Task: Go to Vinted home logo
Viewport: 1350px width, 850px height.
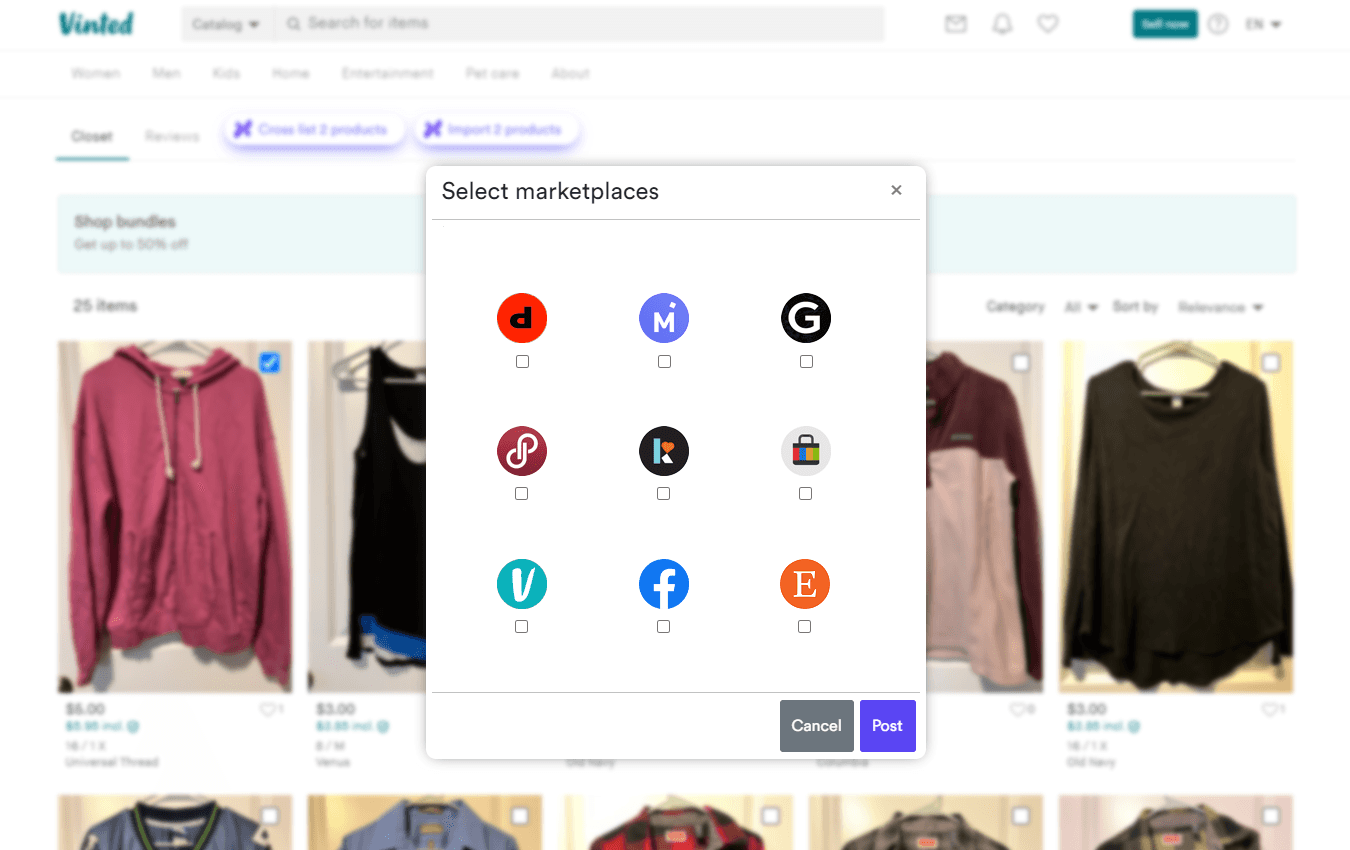Action: [x=96, y=24]
